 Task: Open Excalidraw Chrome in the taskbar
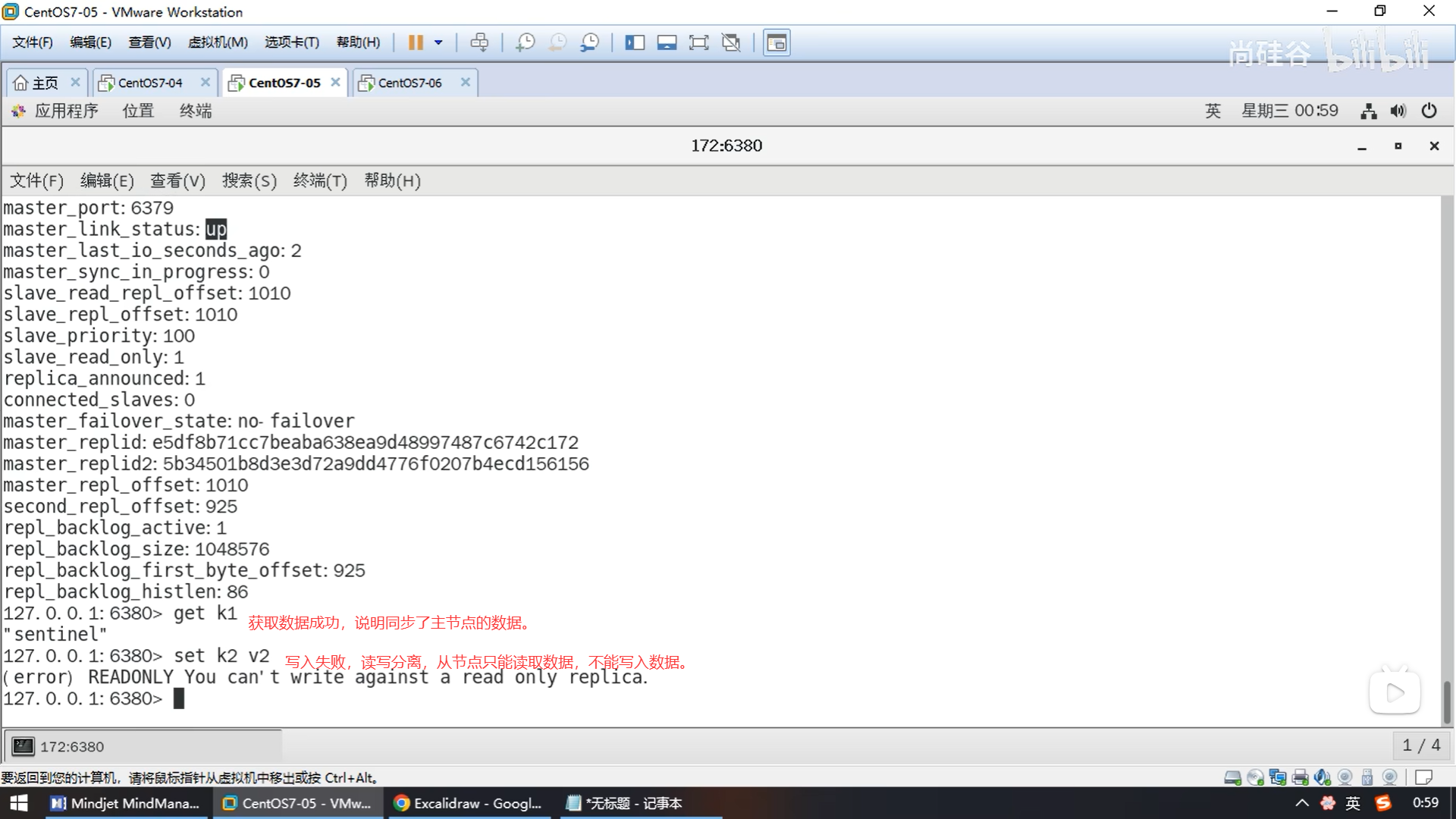click(468, 803)
